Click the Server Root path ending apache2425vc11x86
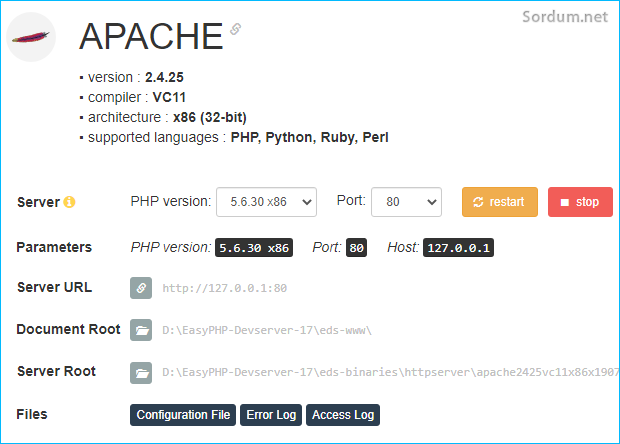620x444 pixels. pyautogui.click(x=391, y=372)
